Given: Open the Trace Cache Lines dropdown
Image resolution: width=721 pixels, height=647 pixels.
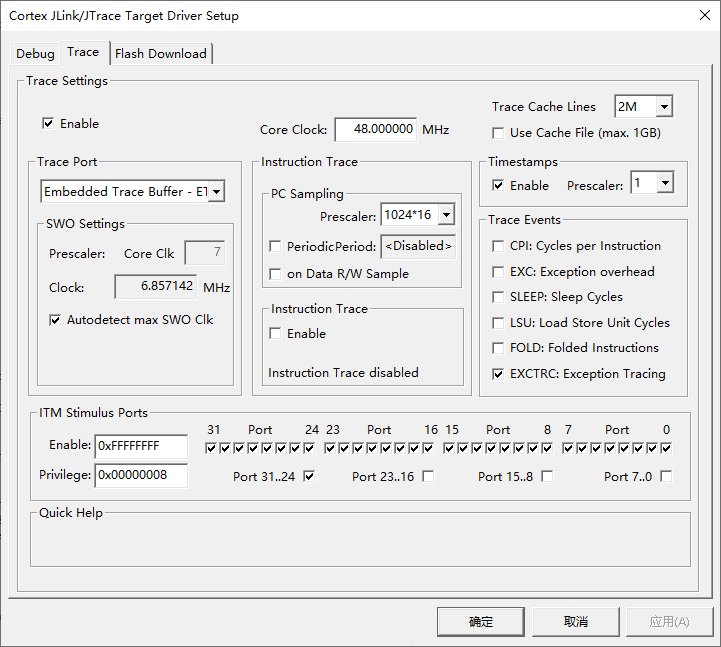Looking at the screenshot, I should [664, 107].
